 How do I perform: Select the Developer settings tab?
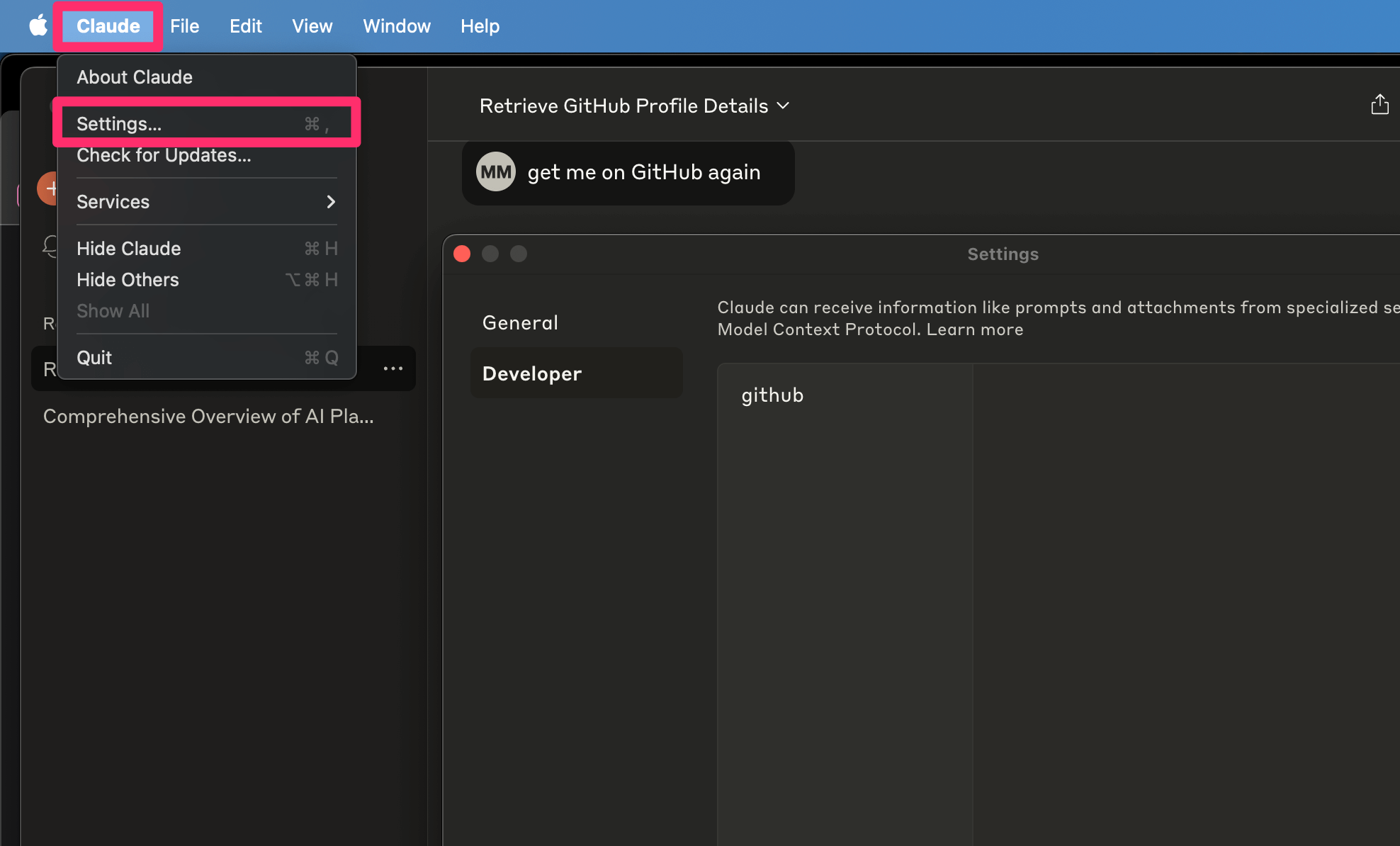click(x=531, y=374)
